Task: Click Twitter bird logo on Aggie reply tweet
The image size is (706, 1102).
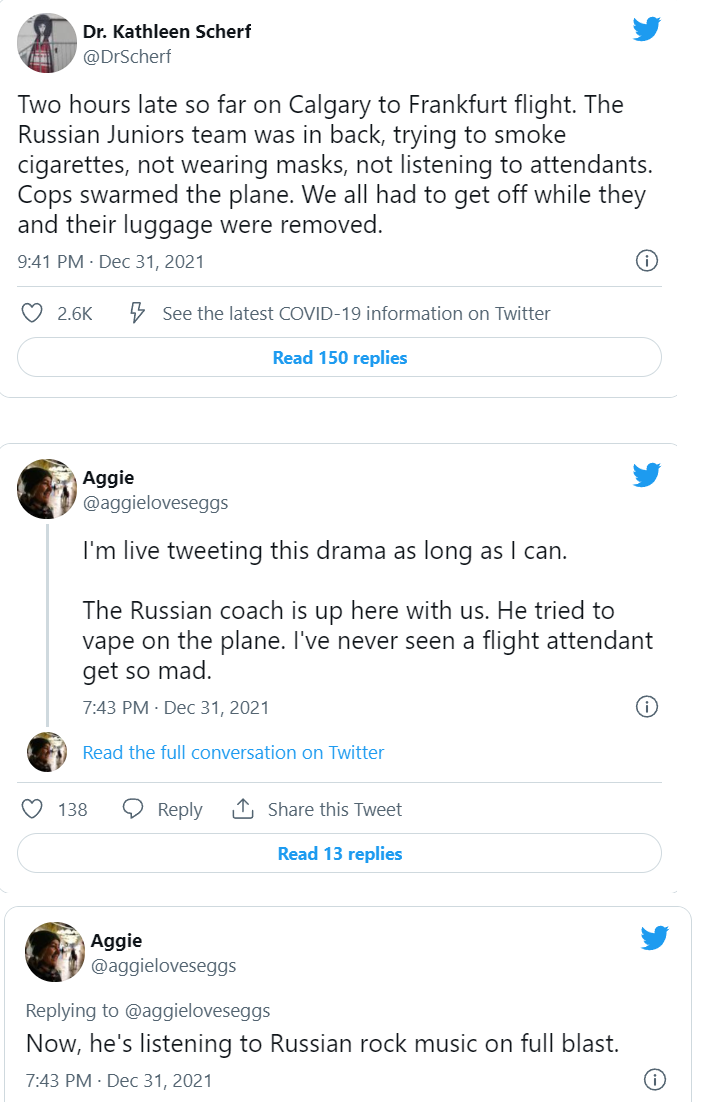Action: tap(654, 937)
